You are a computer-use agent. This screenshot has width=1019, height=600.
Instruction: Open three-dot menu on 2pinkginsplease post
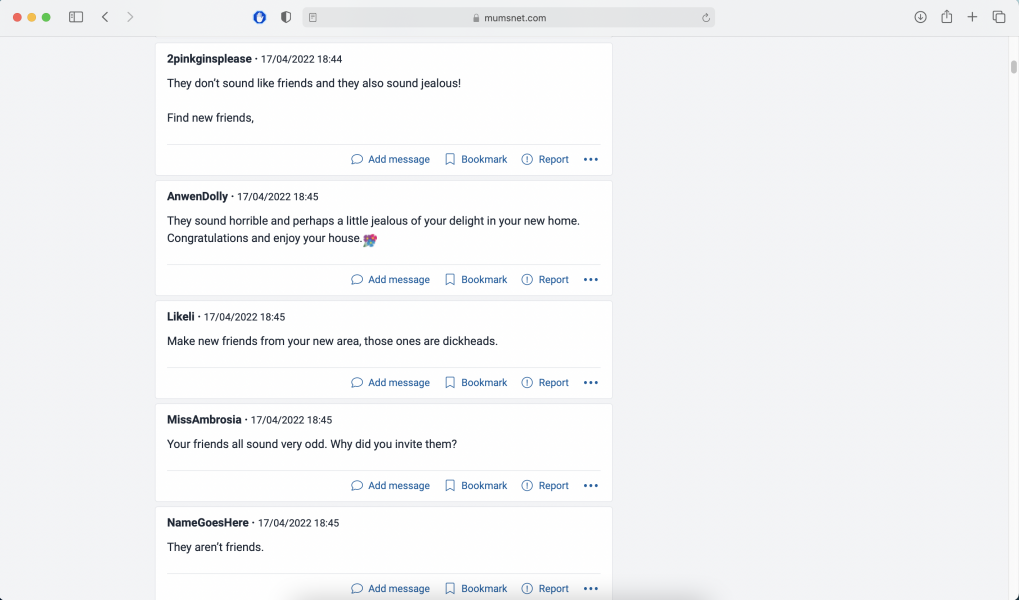(x=590, y=159)
